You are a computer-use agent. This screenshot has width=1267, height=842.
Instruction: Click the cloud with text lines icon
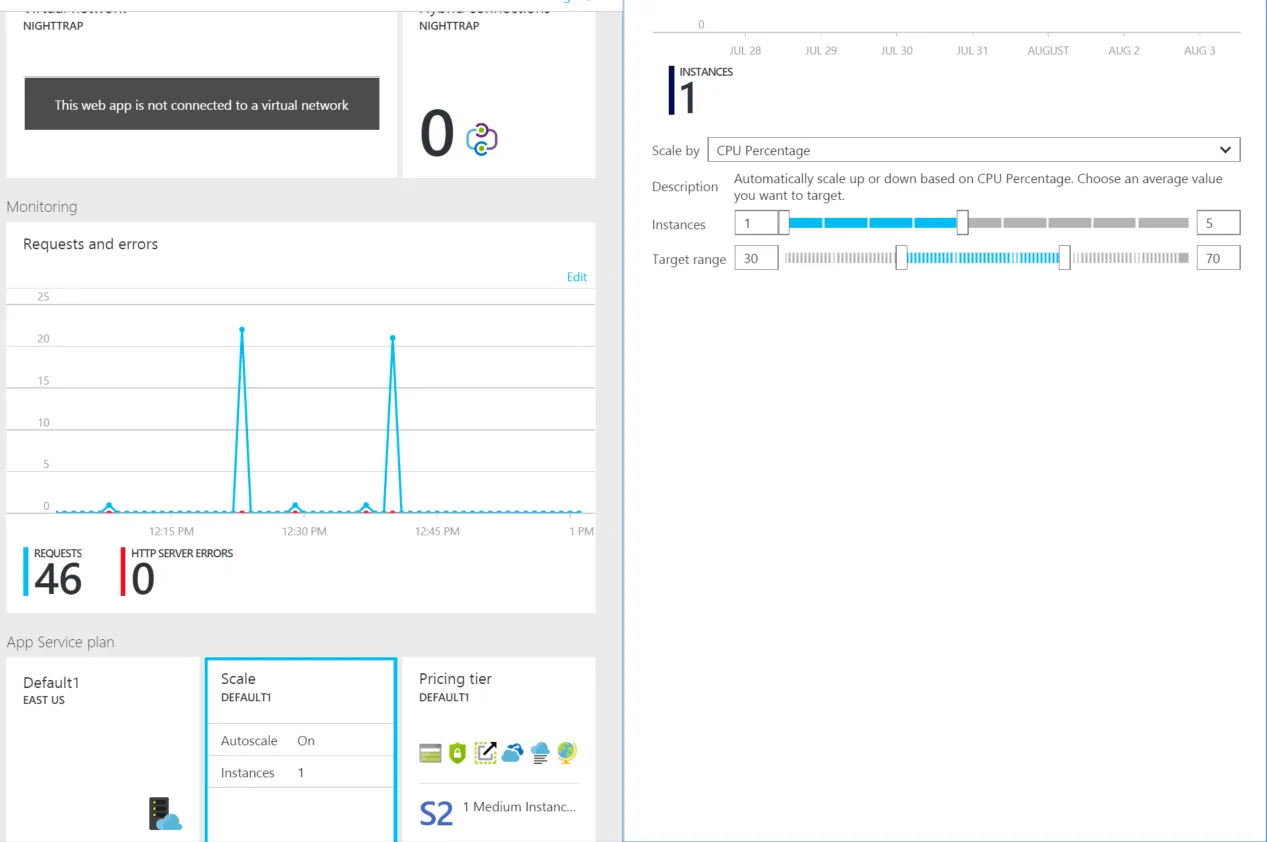tap(540, 753)
